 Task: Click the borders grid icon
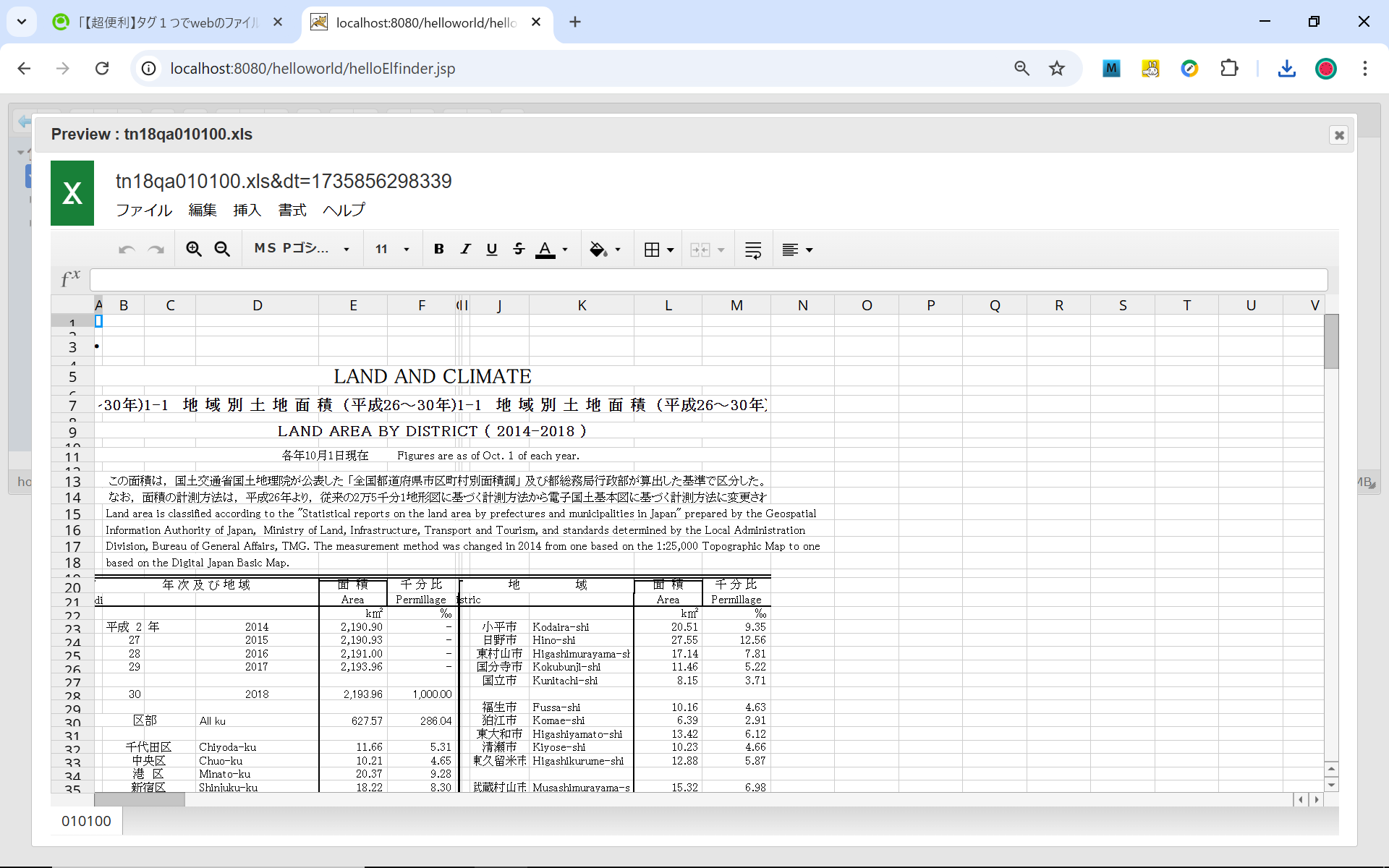[x=652, y=250]
